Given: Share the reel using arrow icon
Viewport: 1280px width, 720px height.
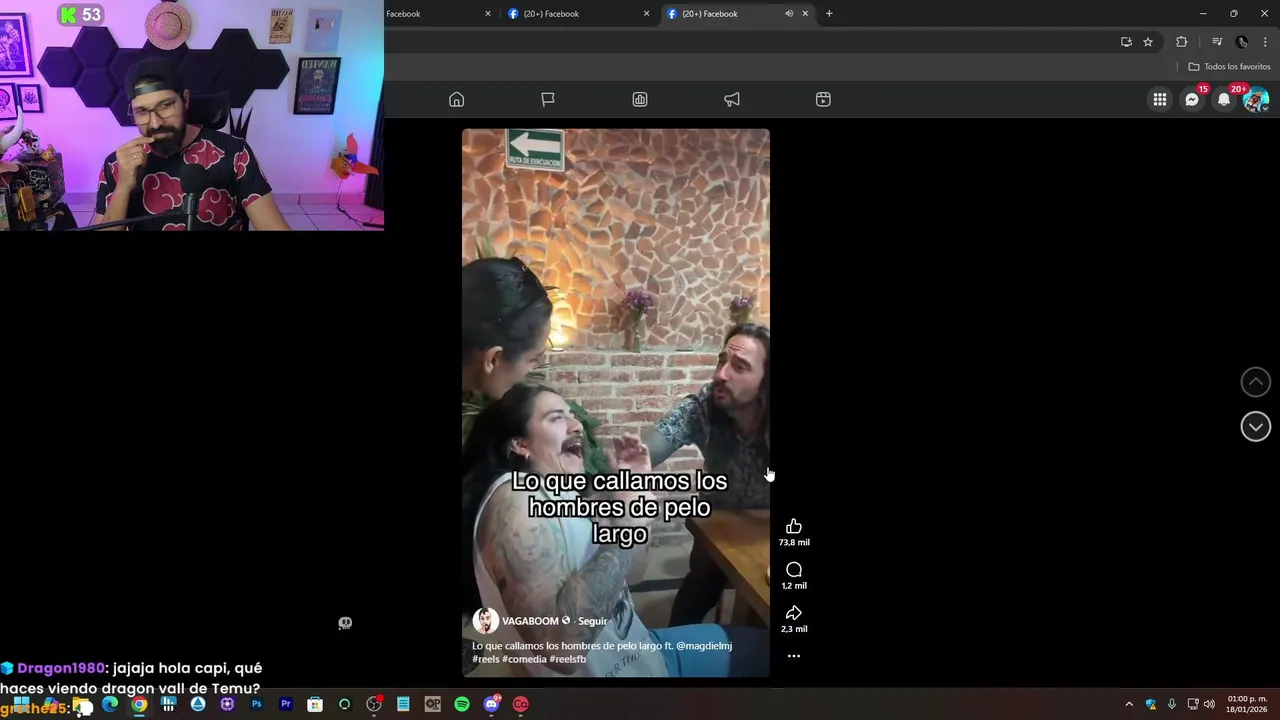Looking at the screenshot, I should point(794,613).
